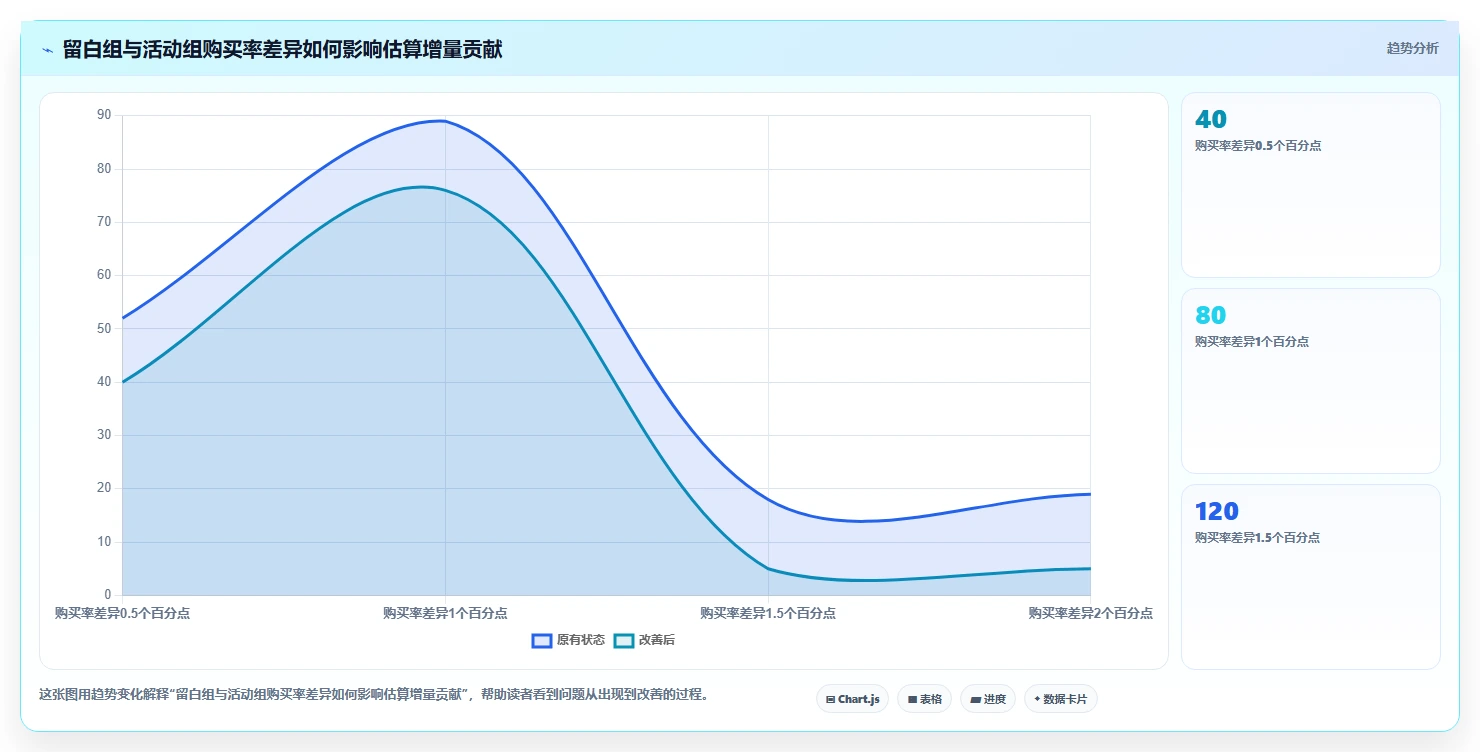
Task: Click card caption 购买率差异1个百分点 under 80
Action: tap(1252, 341)
